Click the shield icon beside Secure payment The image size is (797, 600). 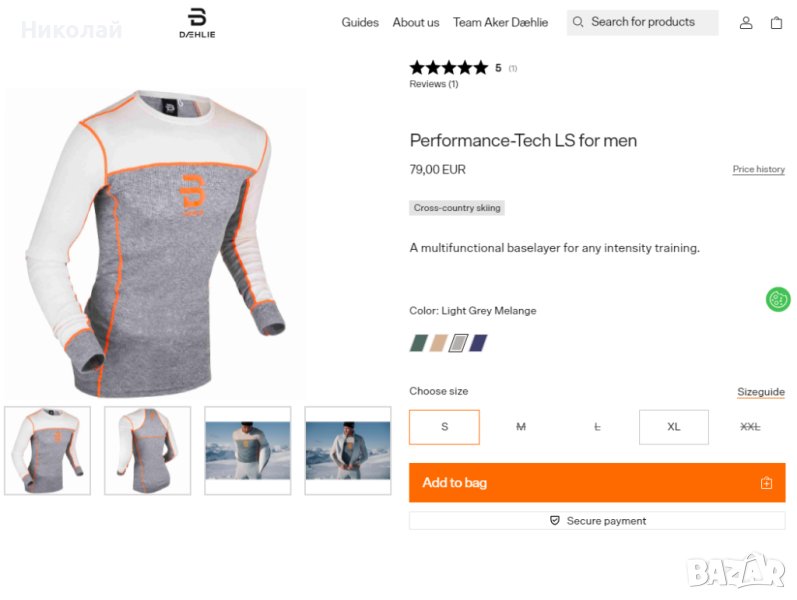[555, 521]
